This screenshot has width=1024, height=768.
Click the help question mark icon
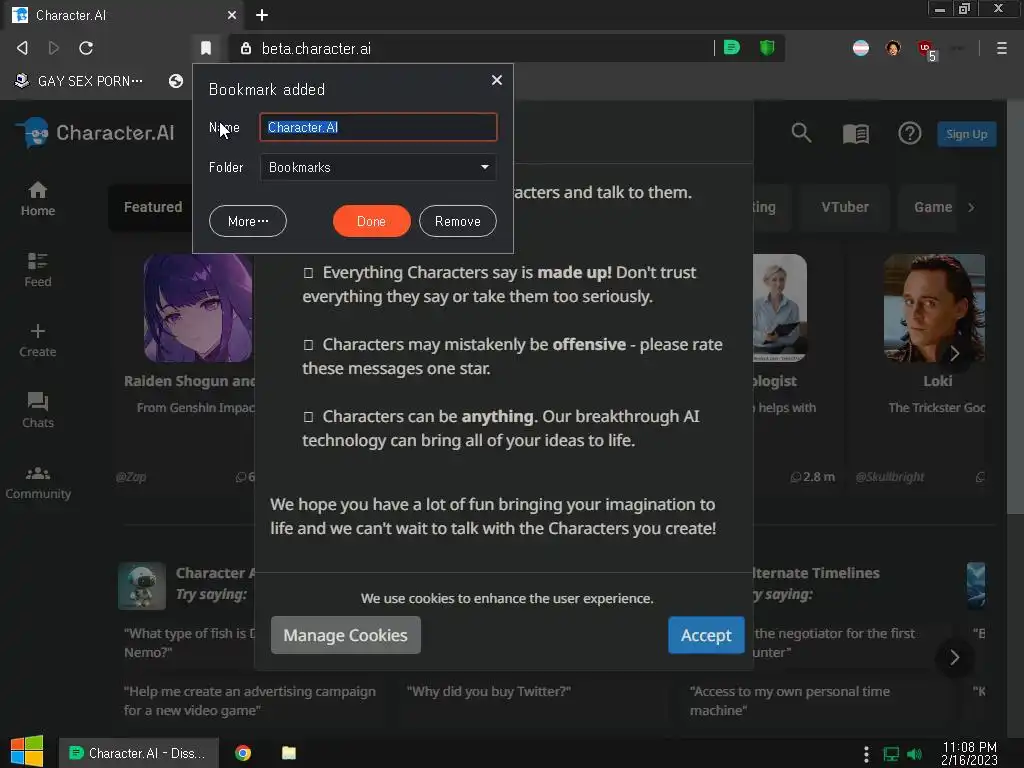tap(910, 133)
